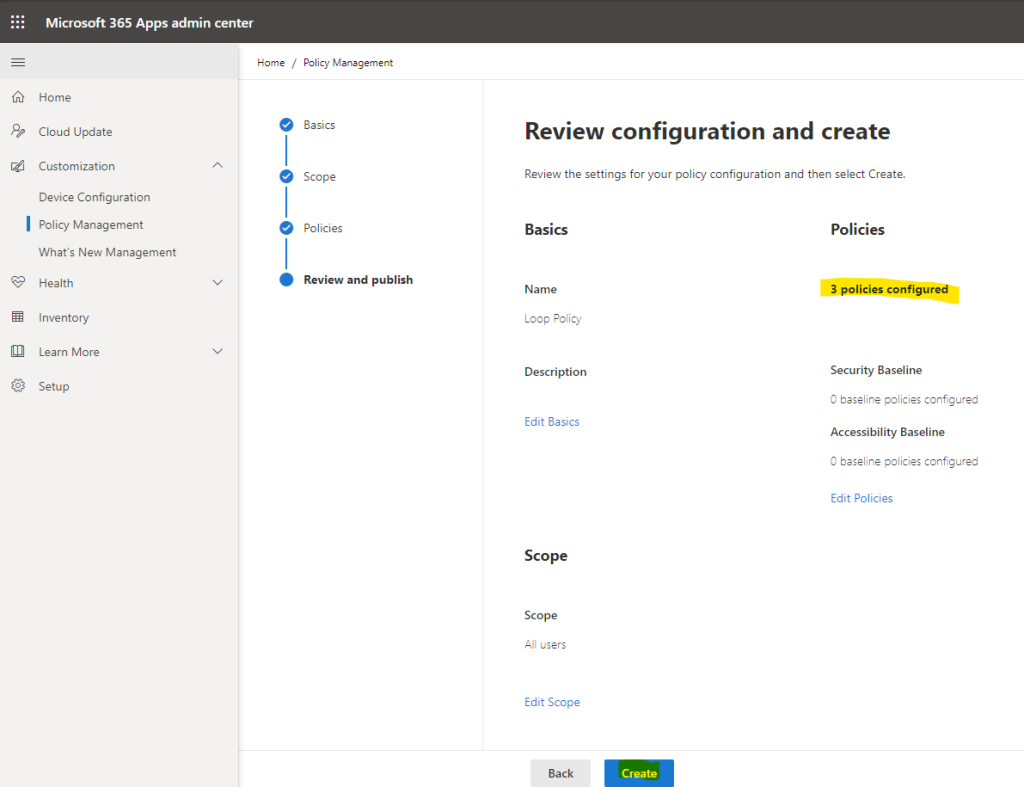1024x787 pixels.
Task: Click the Security Baseline label
Action: (876, 370)
